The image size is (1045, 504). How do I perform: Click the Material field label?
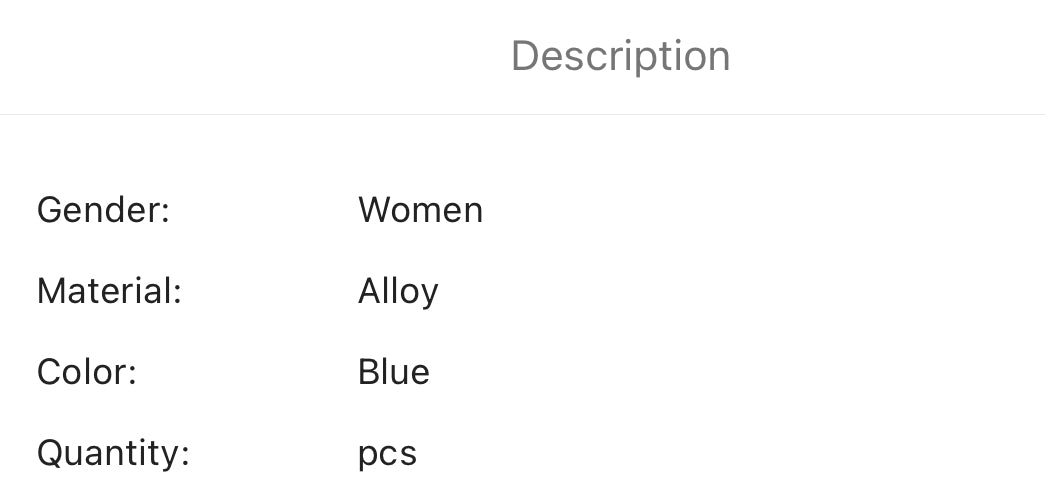coord(109,291)
